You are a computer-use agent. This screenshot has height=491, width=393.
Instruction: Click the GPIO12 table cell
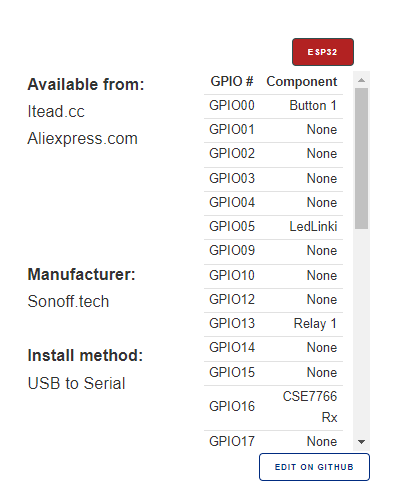point(232,300)
